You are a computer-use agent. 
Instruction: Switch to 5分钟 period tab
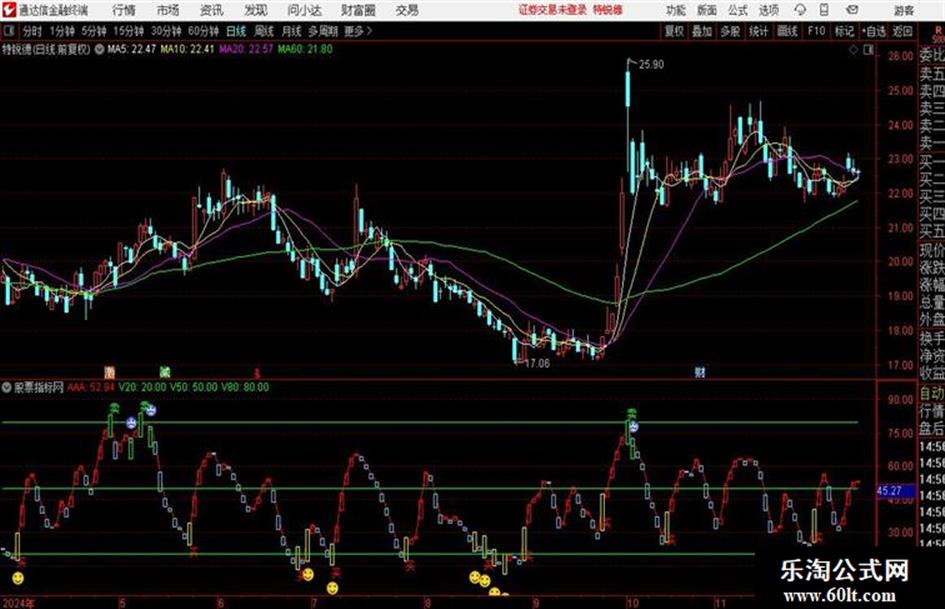(x=93, y=31)
